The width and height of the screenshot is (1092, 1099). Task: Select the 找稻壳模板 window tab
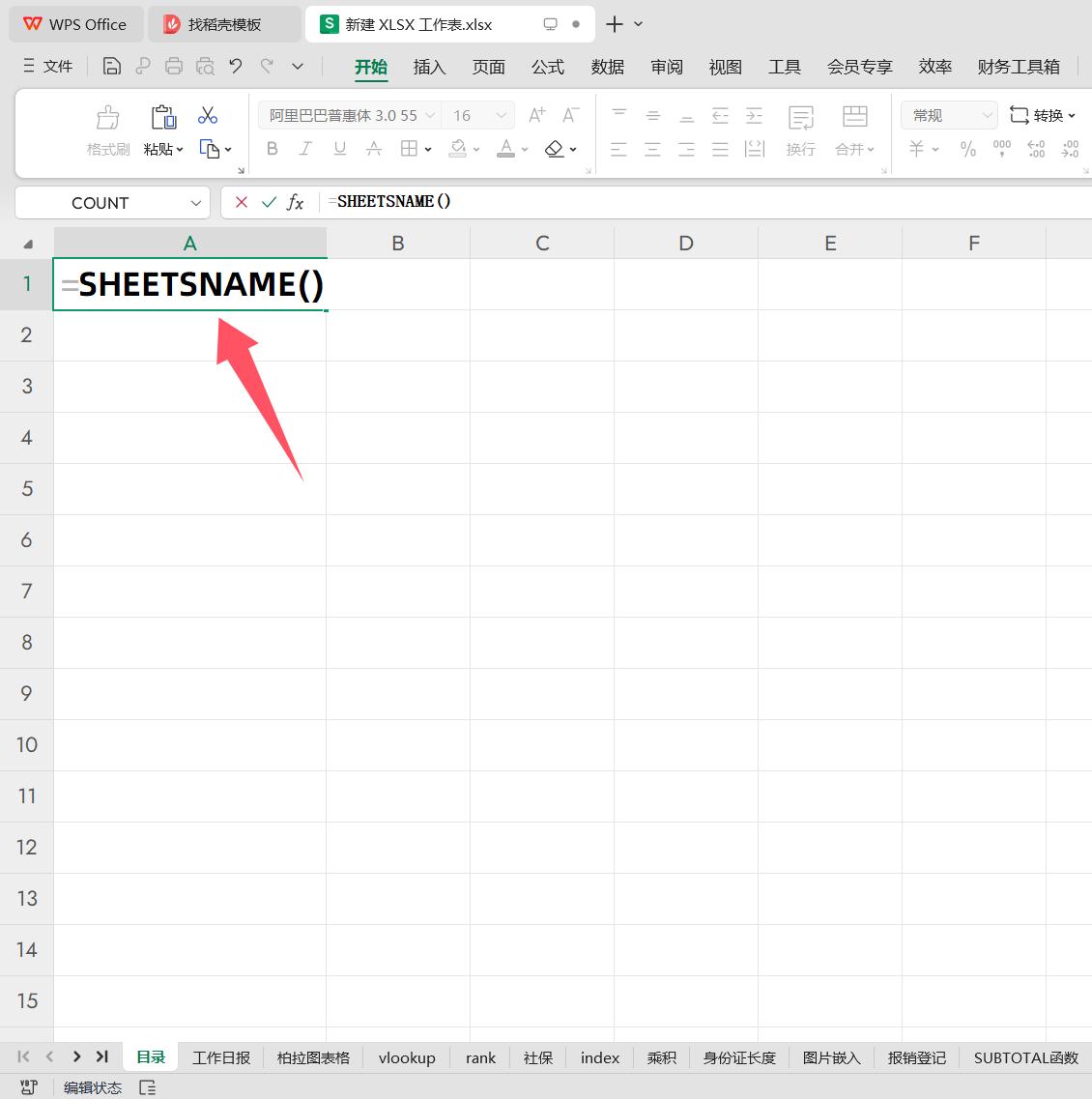click(x=224, y=24)
